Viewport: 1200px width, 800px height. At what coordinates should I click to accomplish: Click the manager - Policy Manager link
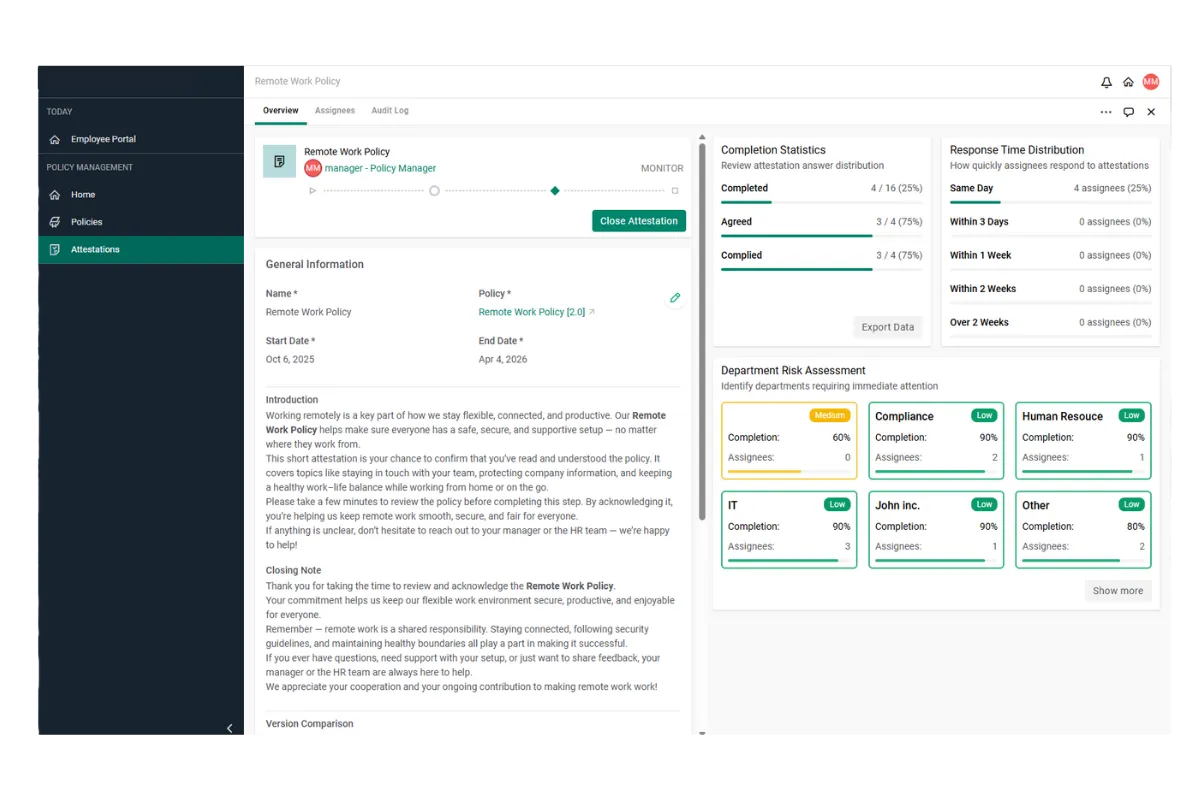(x=380, y=168)
